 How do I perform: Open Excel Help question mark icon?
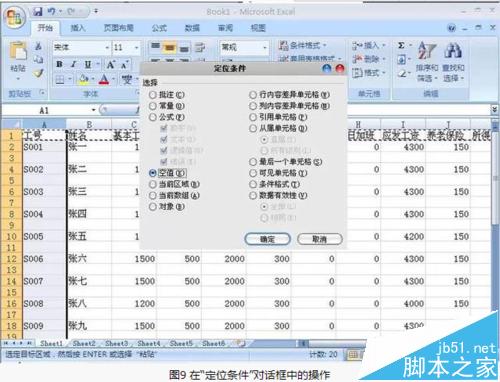(452, 28)
